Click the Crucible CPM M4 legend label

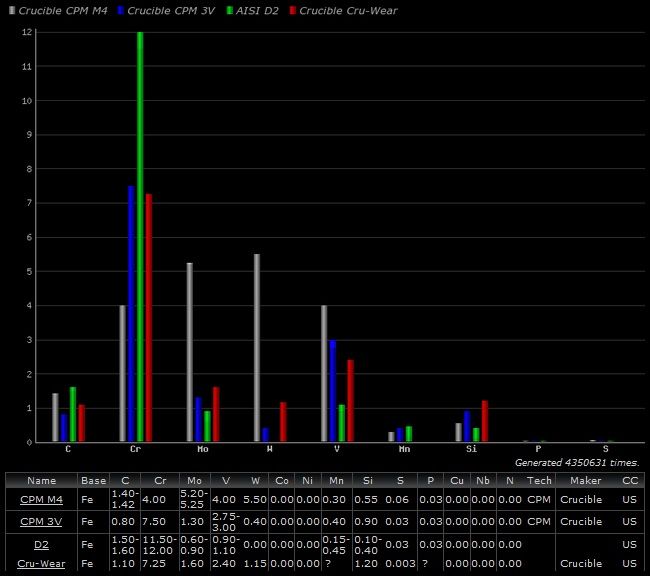coord(63,11)
